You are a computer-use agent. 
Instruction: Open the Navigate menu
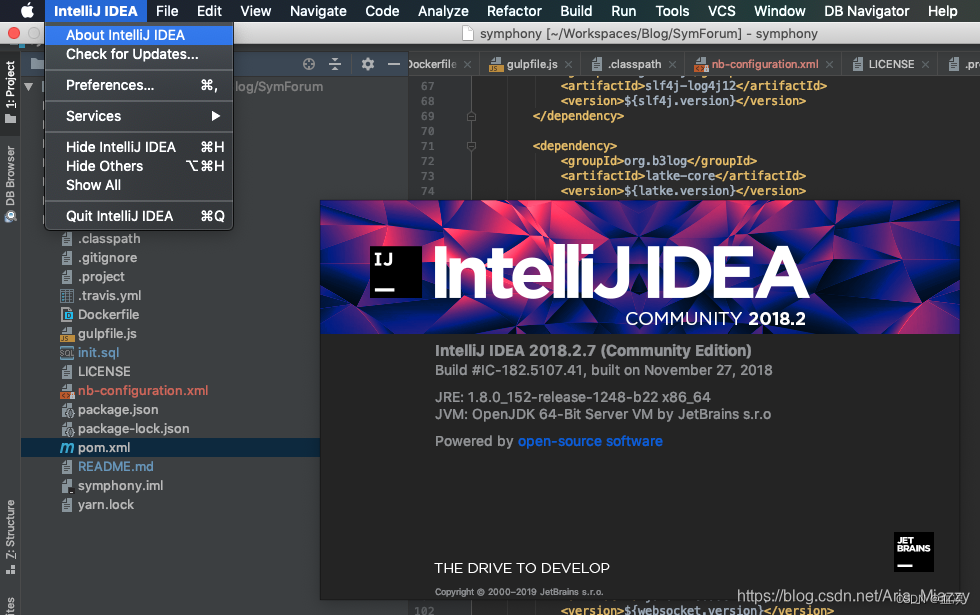tap(318, 11)
